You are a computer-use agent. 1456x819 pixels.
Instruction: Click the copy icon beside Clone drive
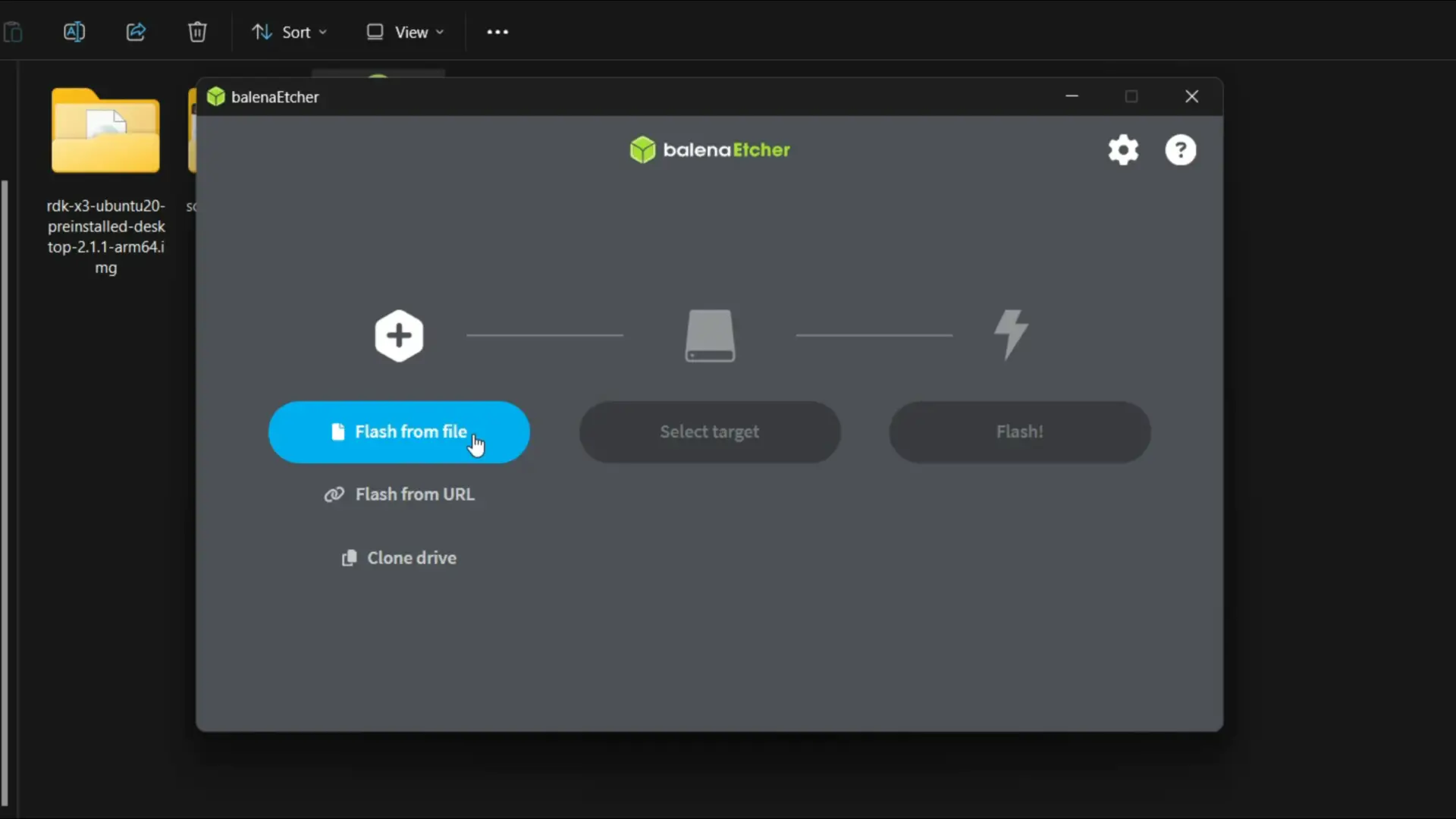point(349,558)
